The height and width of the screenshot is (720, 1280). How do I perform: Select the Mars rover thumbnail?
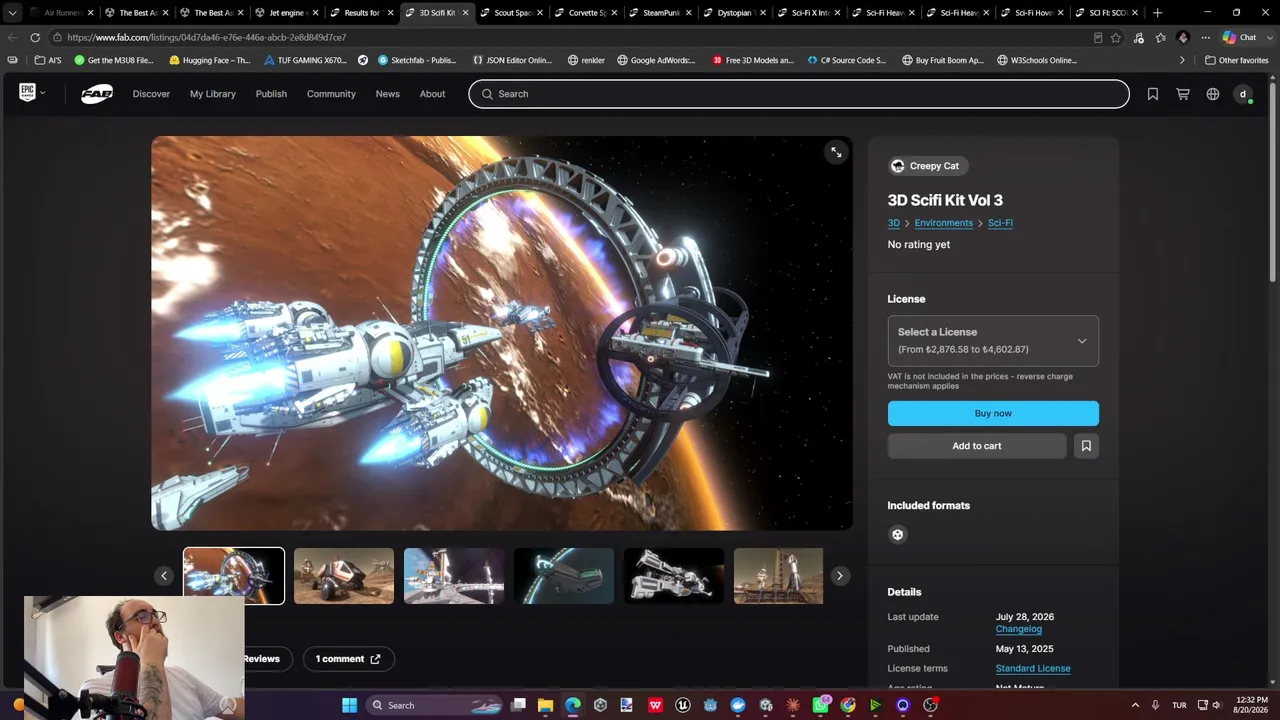(x=344, y=576)
